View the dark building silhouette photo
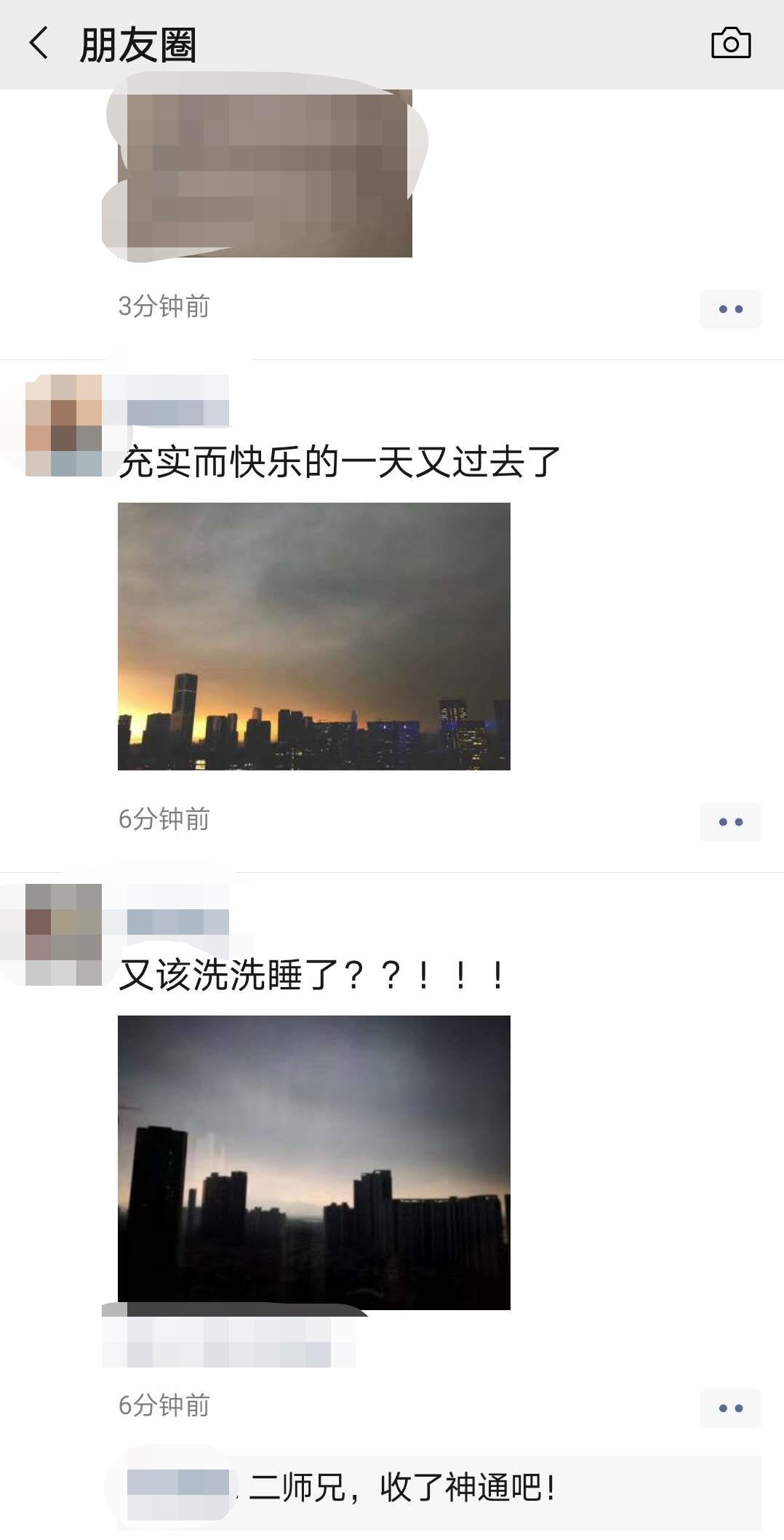Image resolution: width=784 pixels, height=1540 pixels. [314, 1162]
